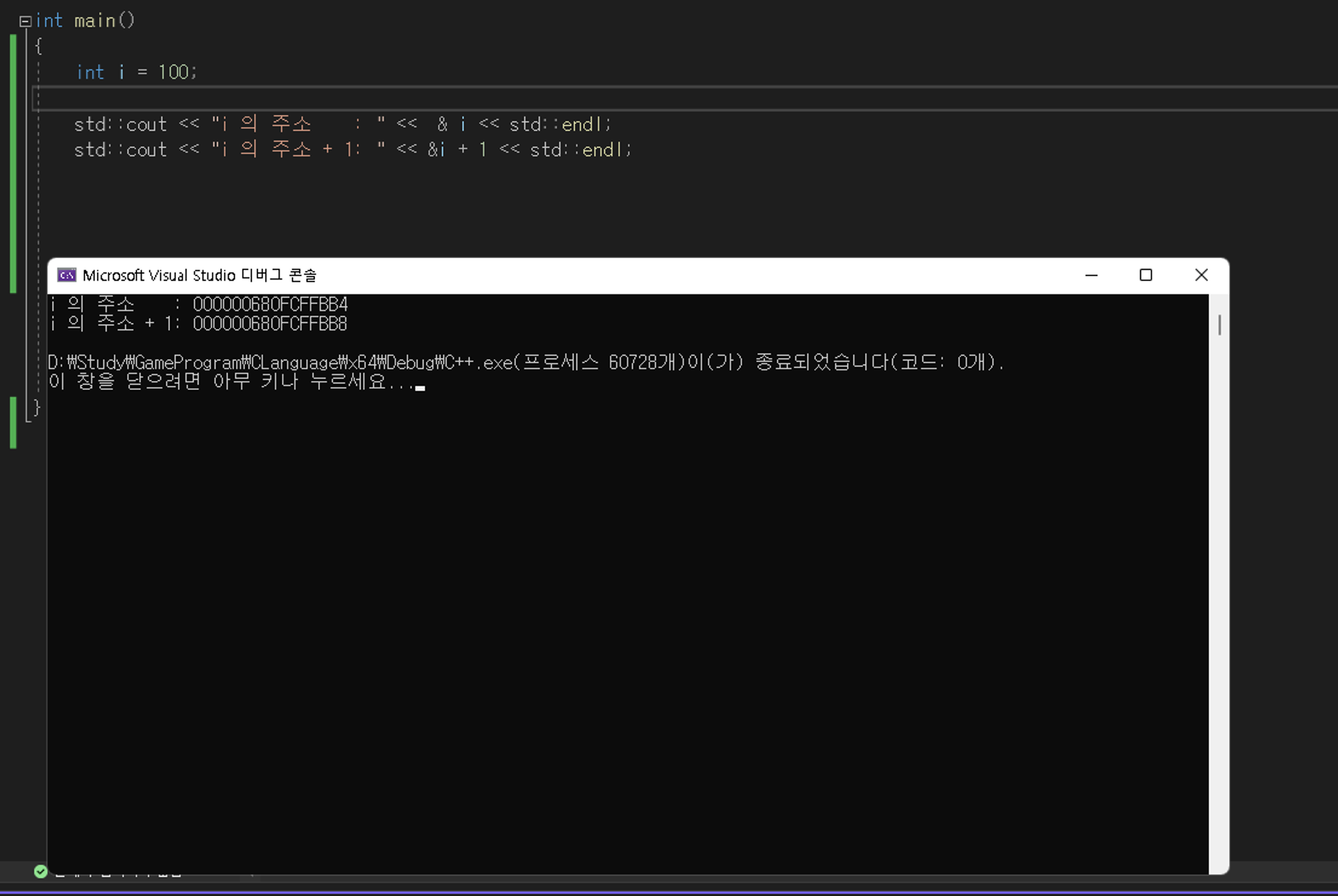Click the first std::cout at line start
Image resolution: width=1338 pixels, height=896 pixels.
pos(120,124)
